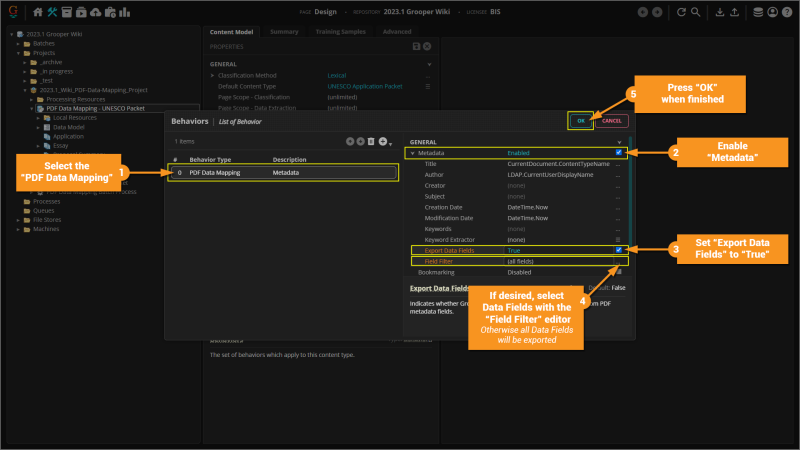Open the user account icon

click(x=772, y=12)
